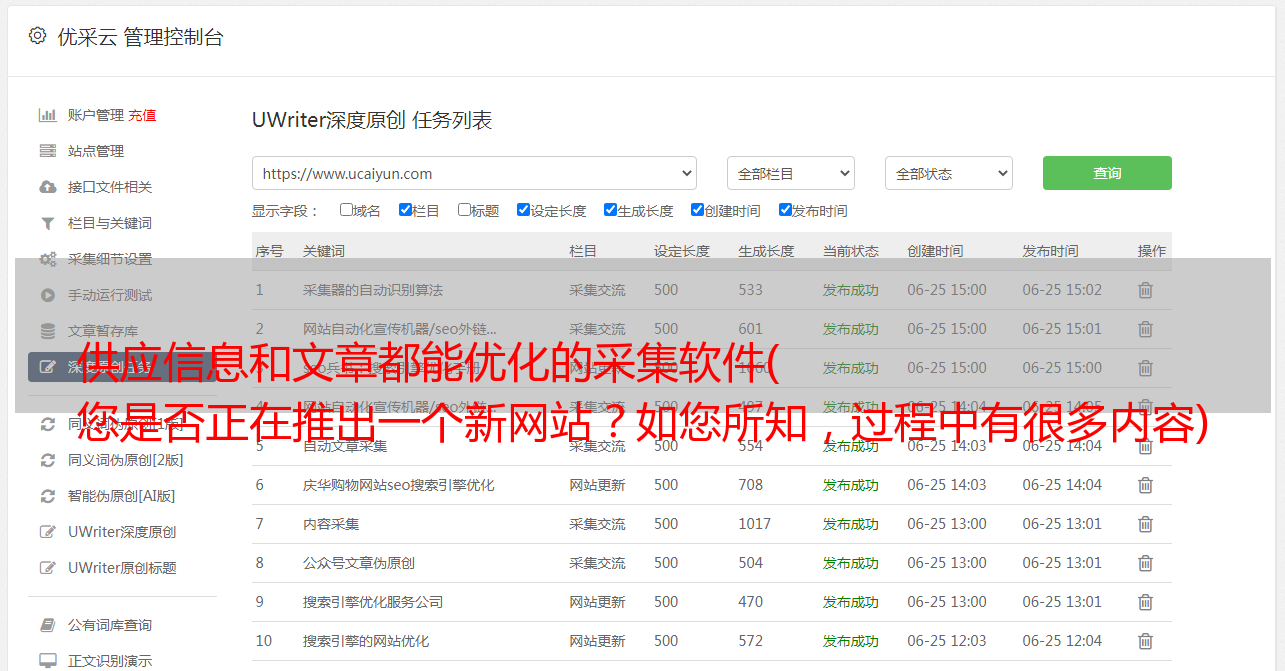Viewport: 1285px width, 671px height.
Task: Delete task 庆华购物网站seo搜索引擎优化 with trash icon
Action: pyautogui.click(x=1145, y=485)
